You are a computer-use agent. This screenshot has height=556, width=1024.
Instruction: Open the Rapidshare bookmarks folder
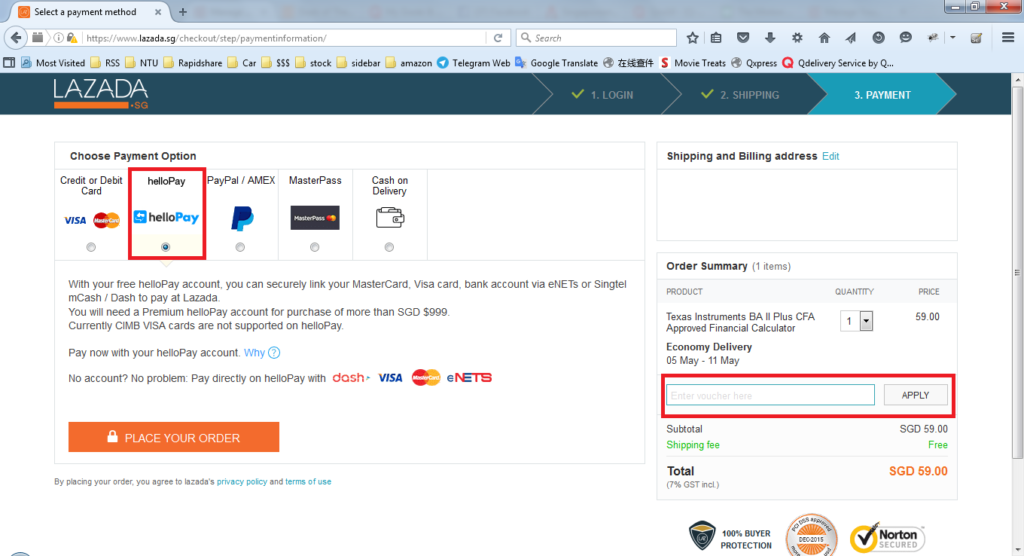click(193, 63)
